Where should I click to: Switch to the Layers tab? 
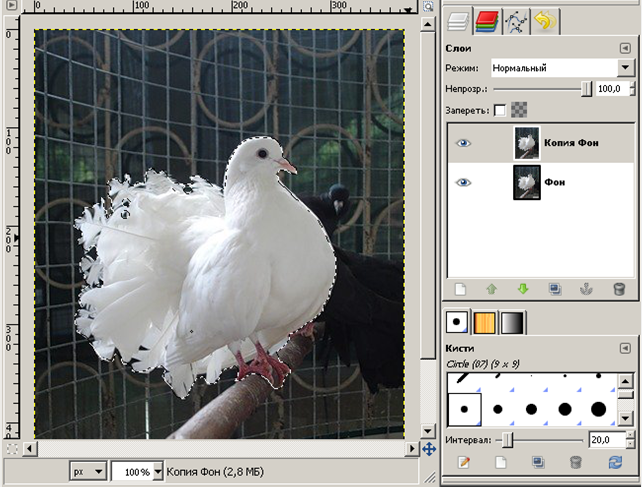pyautogui.click(x=458, y=21)
